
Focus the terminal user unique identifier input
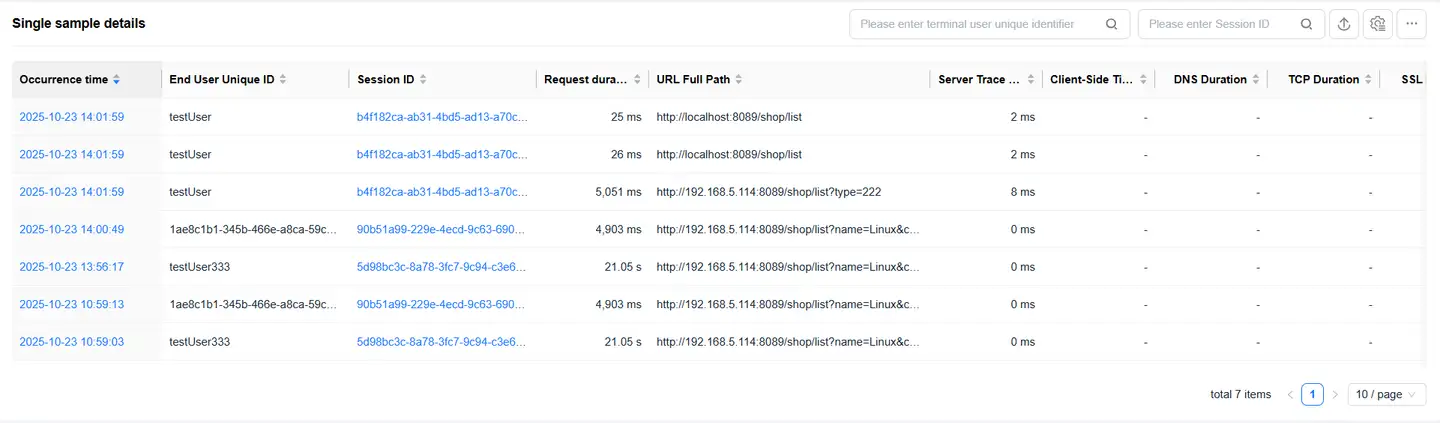(x=975, y=24)
